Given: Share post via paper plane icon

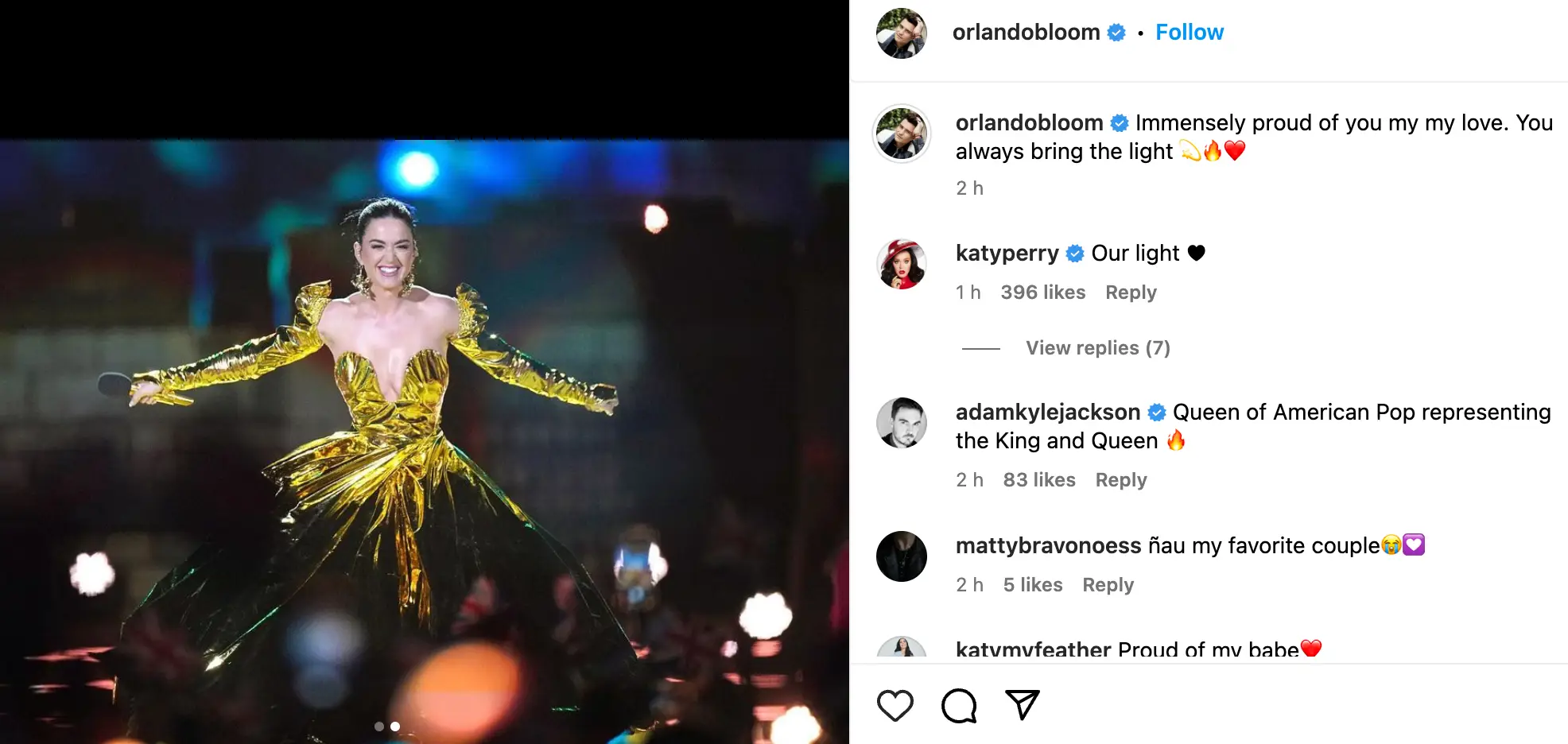Looking at the screenshot, I should click(1022, 704).
